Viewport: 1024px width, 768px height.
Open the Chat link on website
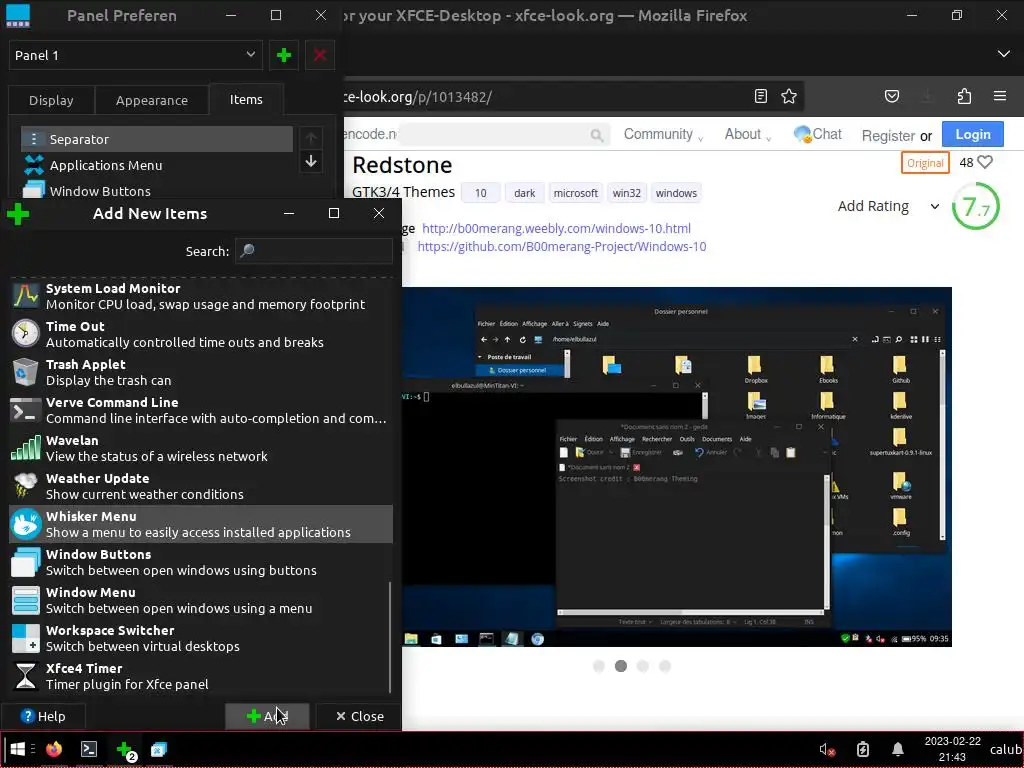818,135
